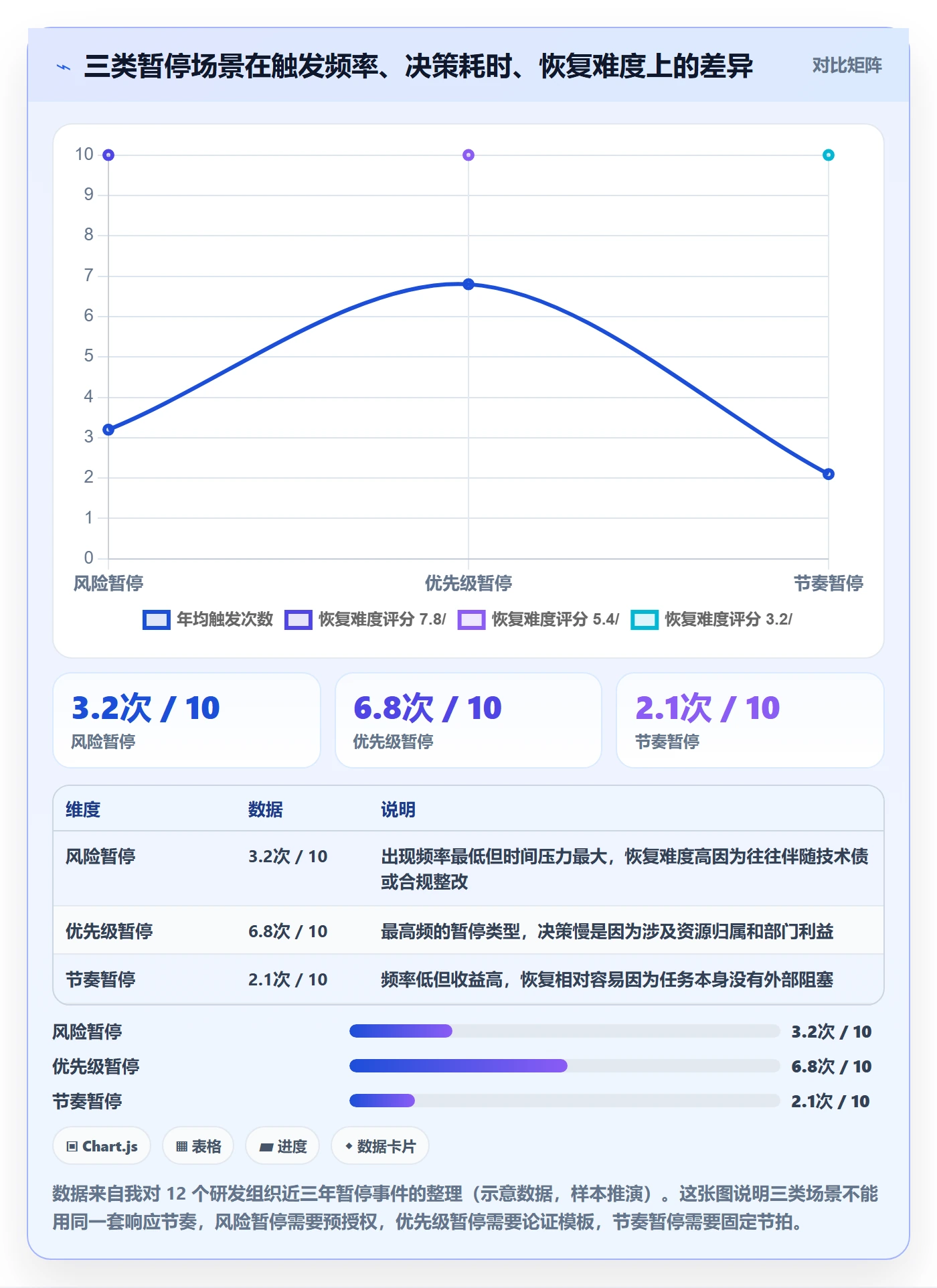Open the 6.8次 / 10 优先级暂停 card
This screenshot has height=1288, width=937.
click(468, 720)
